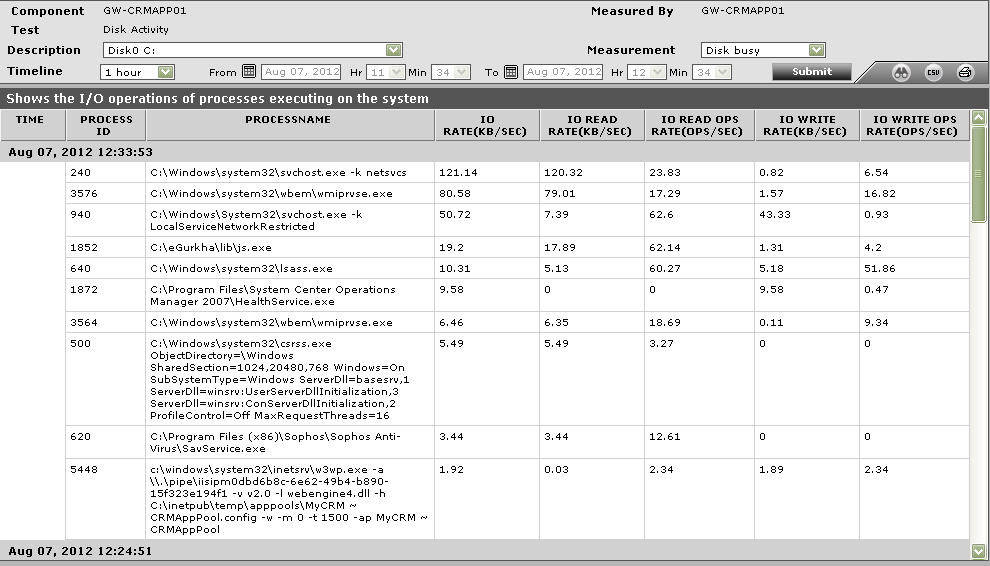
Task: Click the PROCESSNAME column header
Action: click(x=290, y=125)
